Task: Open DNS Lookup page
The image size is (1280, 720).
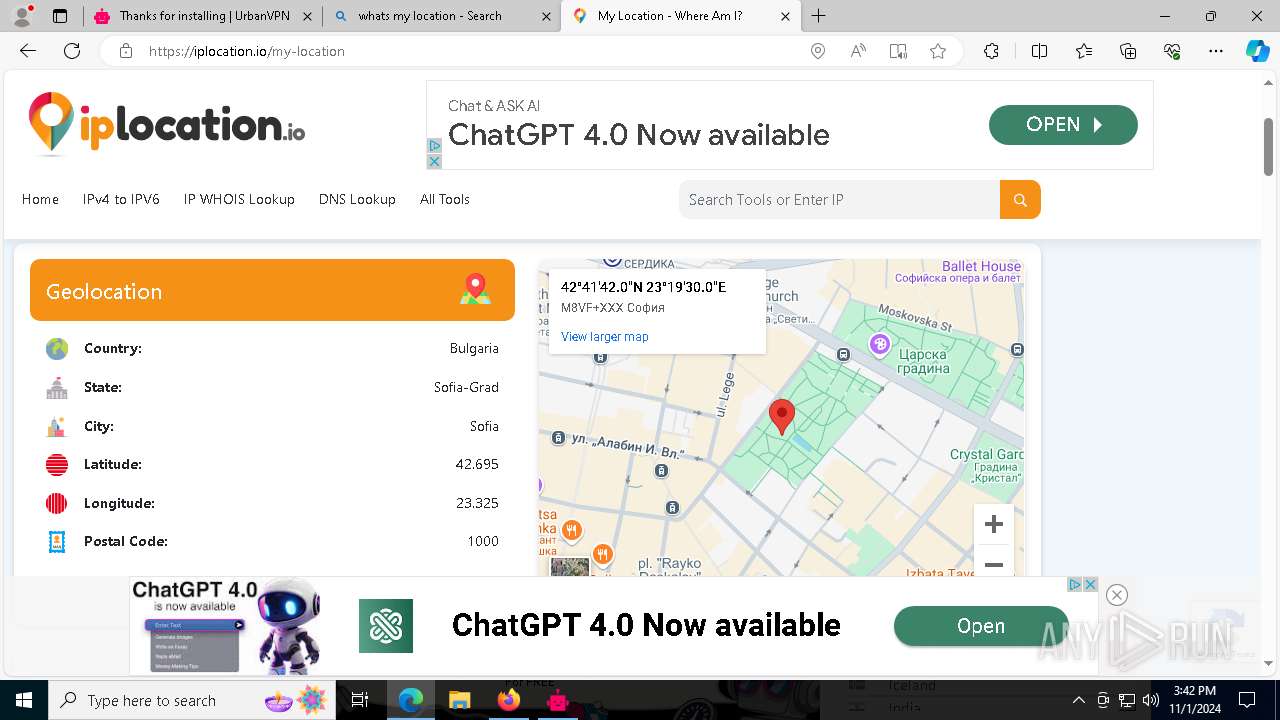Action: 357,199
